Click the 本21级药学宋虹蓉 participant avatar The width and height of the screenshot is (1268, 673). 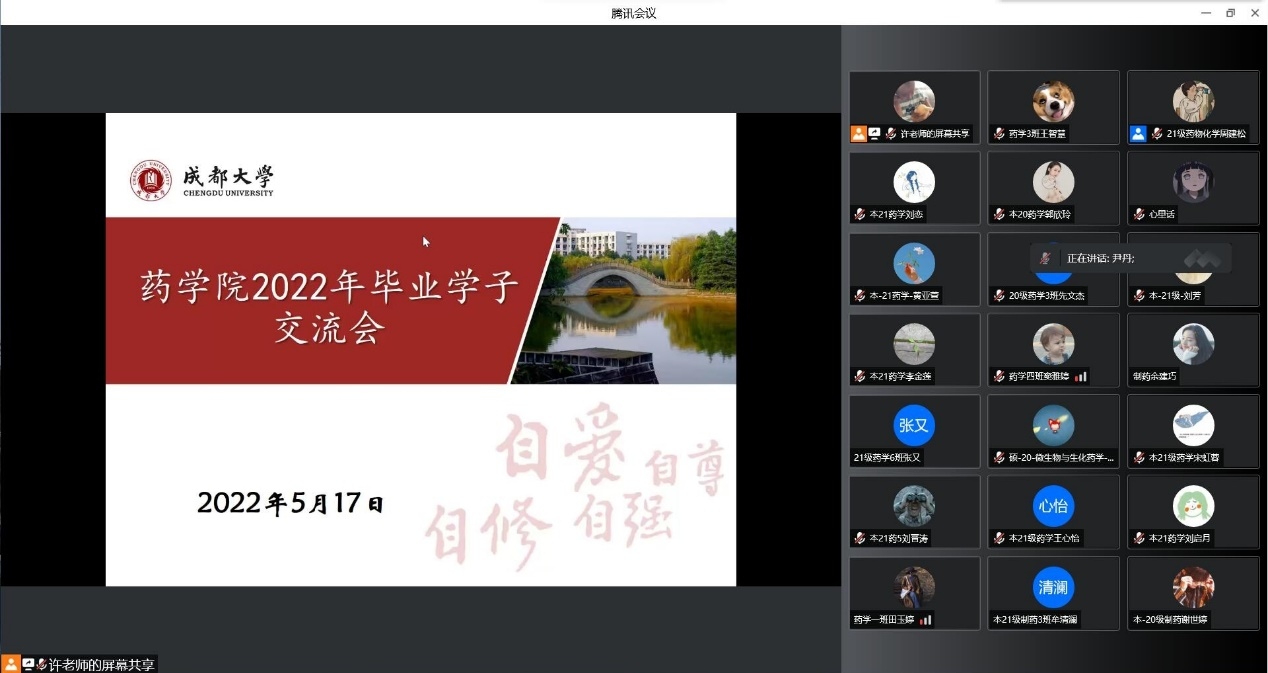1193,425
